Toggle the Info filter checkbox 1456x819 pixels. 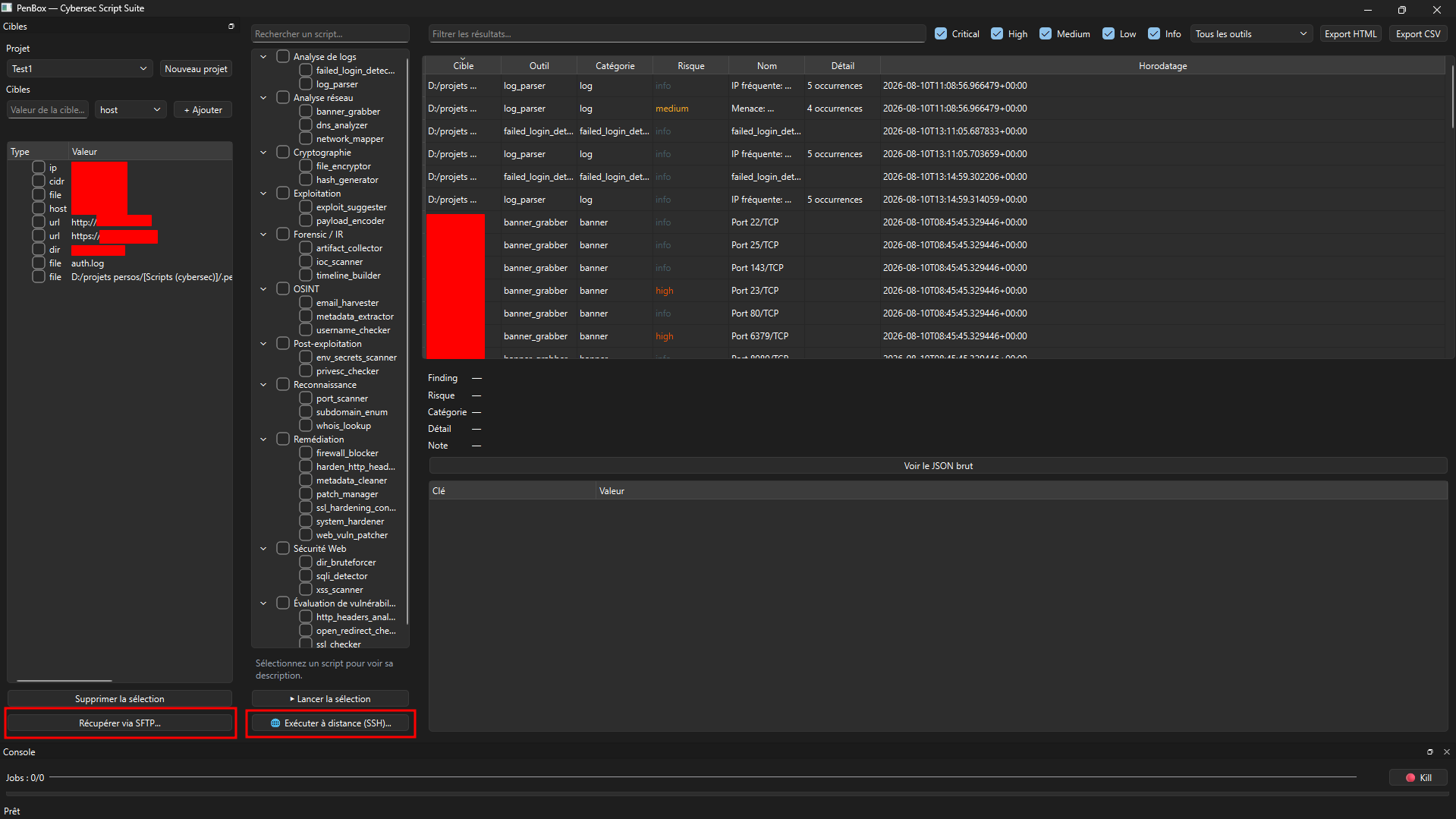point(1154,34)
